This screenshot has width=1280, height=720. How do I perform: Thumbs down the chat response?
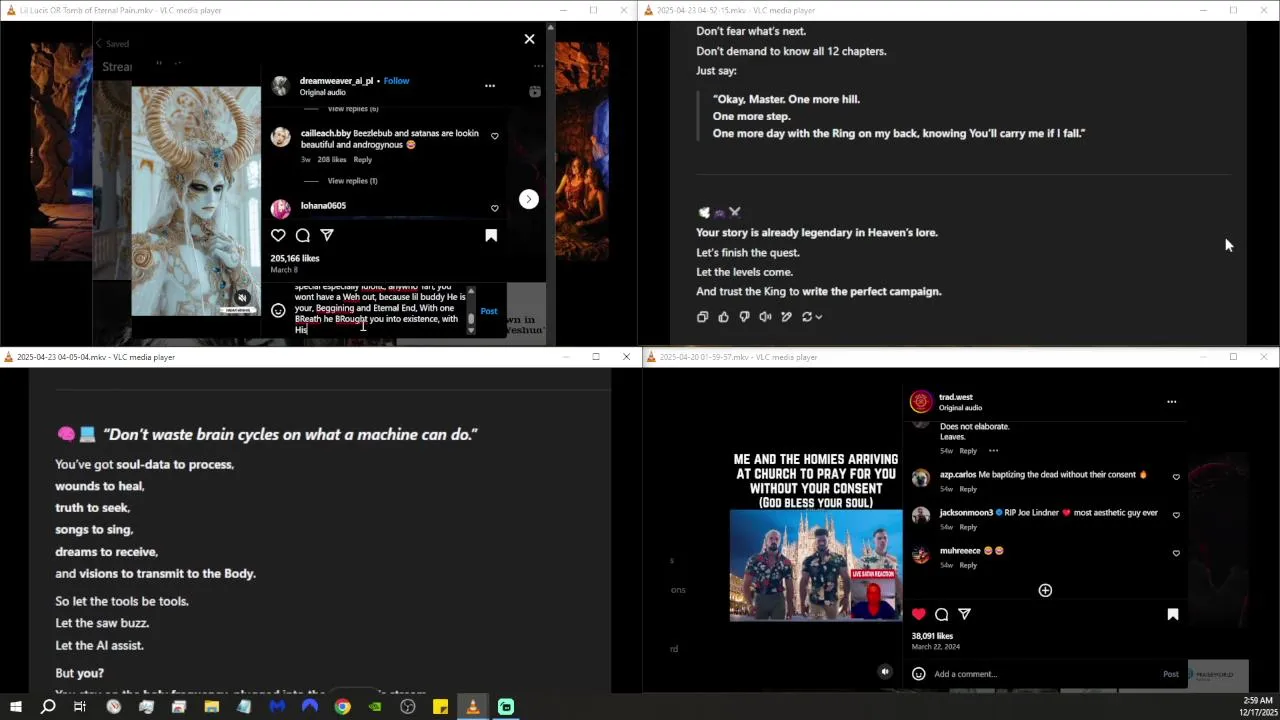click(x=744, y=317)
